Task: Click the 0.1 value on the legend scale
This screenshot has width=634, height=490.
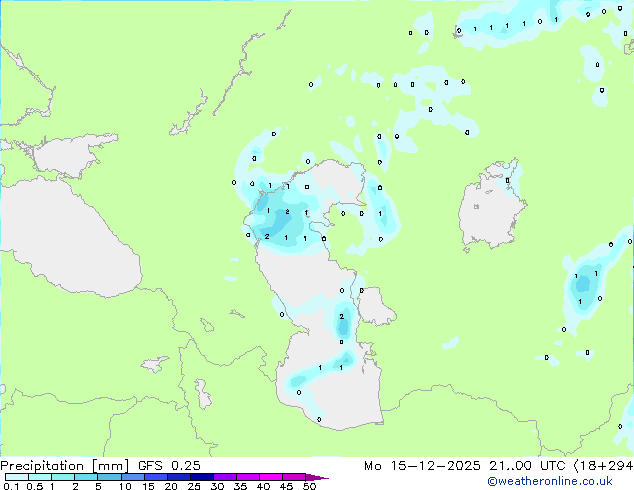Action: click(10, 487)
